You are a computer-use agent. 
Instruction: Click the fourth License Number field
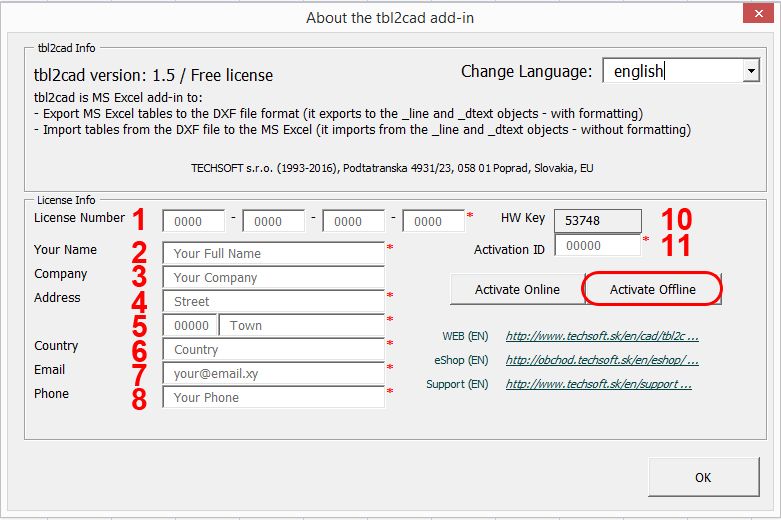click(x=433, y=222)
